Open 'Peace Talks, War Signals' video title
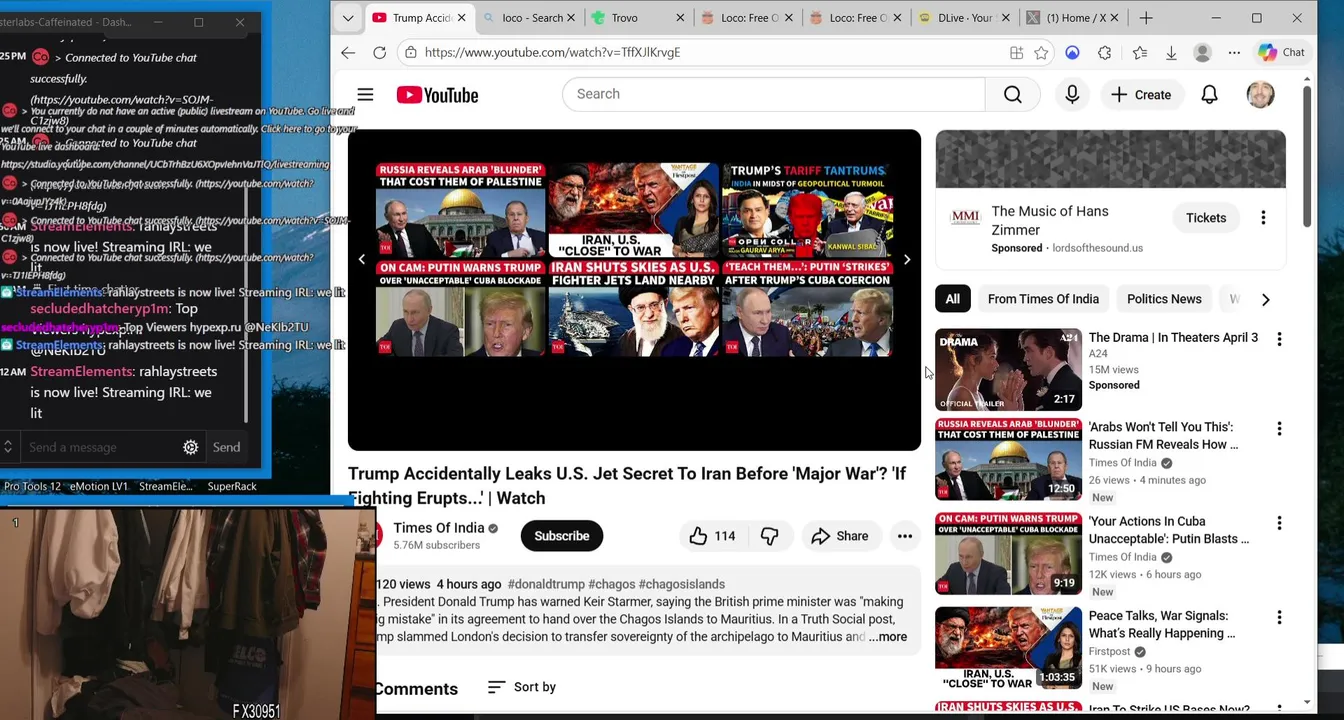Viewport: 1344px width, 720px height. point(1161,625)
